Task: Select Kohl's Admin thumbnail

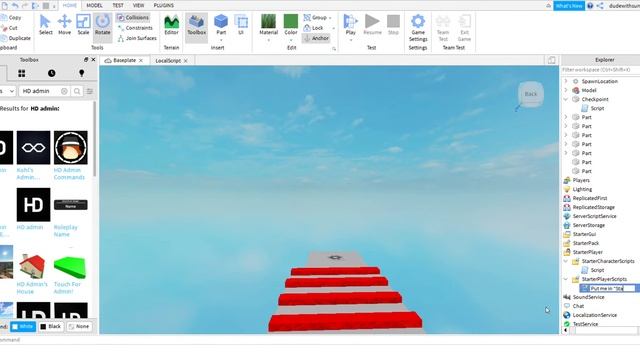Action: pos(33,148)
